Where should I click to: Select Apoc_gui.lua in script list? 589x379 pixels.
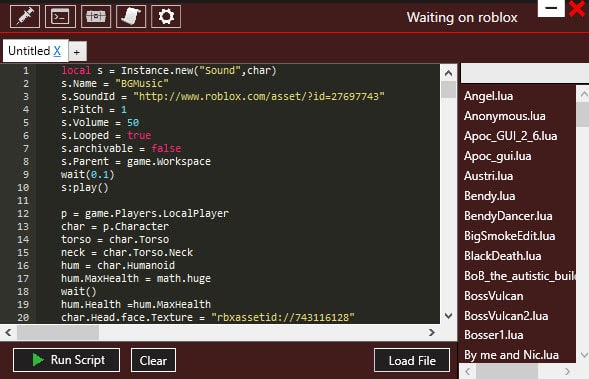coord(497,156)
